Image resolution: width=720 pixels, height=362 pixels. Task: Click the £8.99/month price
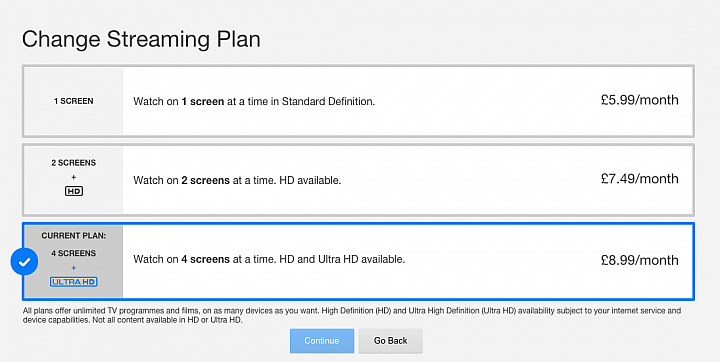640,260
